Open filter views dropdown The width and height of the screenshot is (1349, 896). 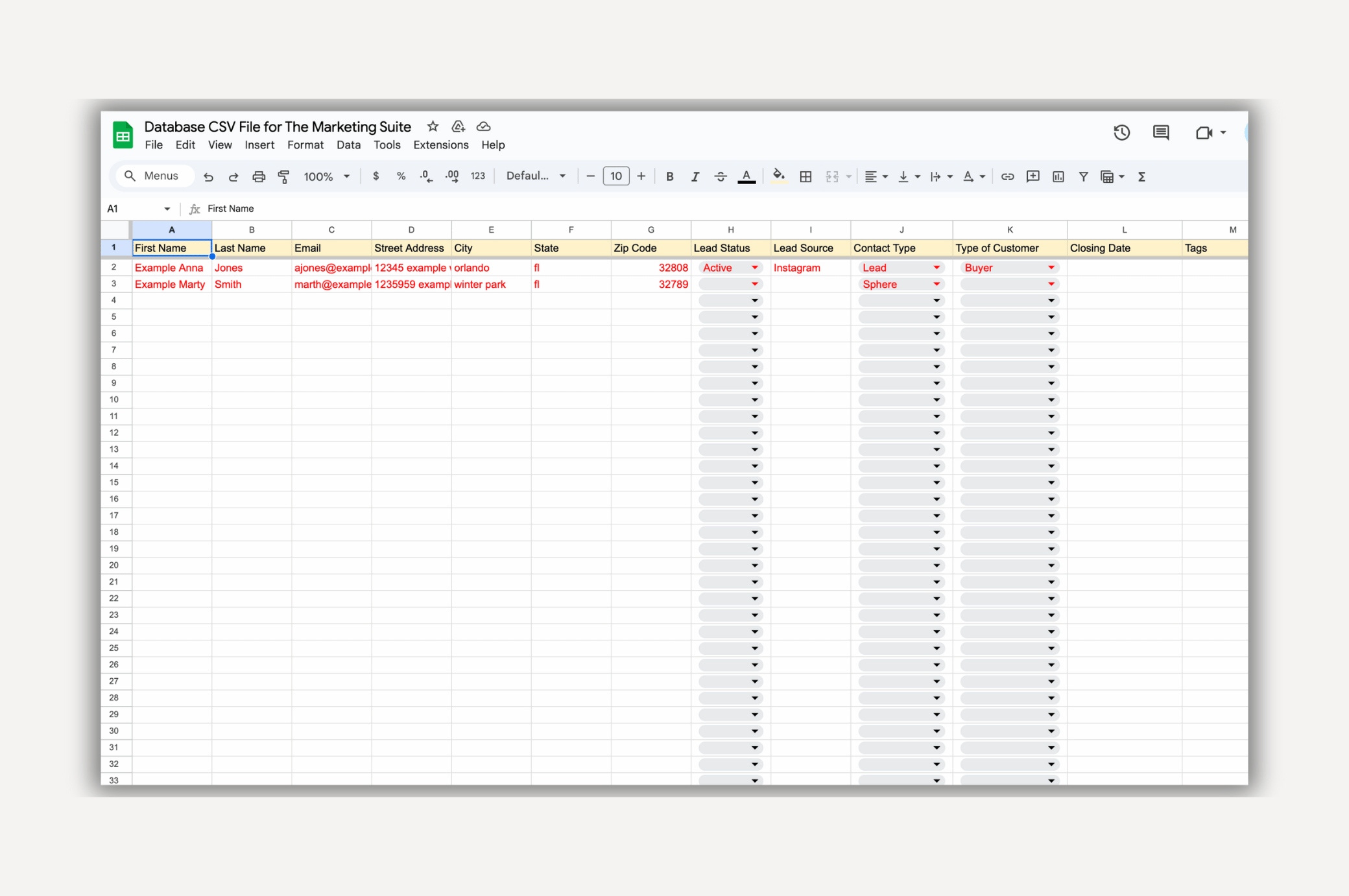pyautogui.click(x=1112, y=176)
